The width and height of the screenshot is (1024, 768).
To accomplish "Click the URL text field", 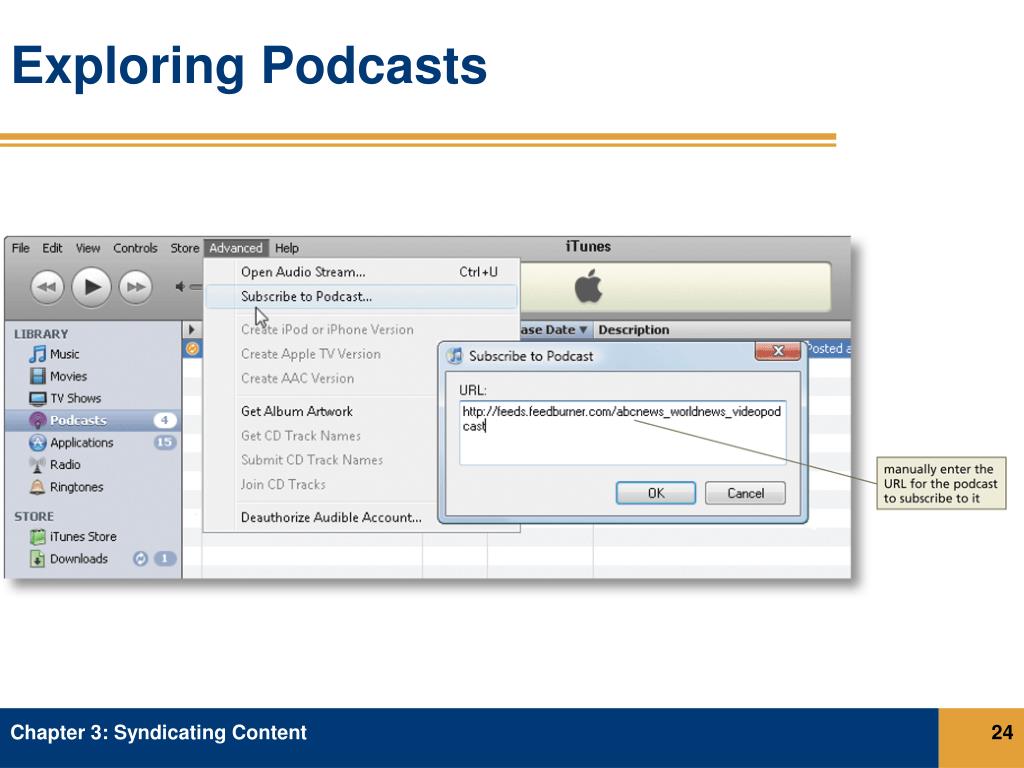I will (x=622, y=432).
